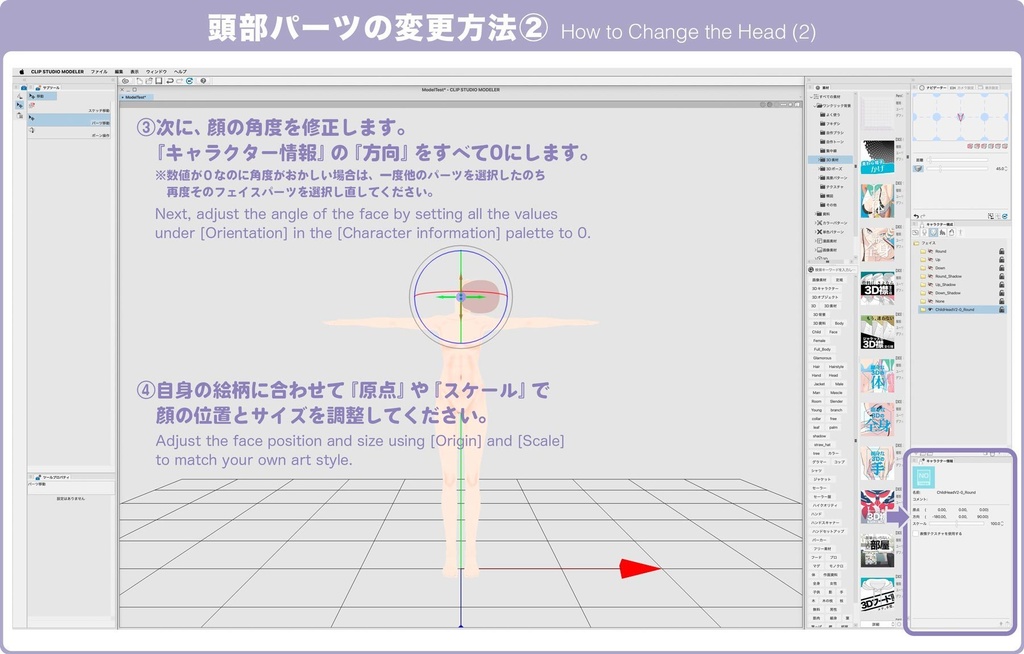The image size is (1024, 654).
Task: Toggle the lock on ChildHeadV2-0_Round
Action: tap(1000, 309)
